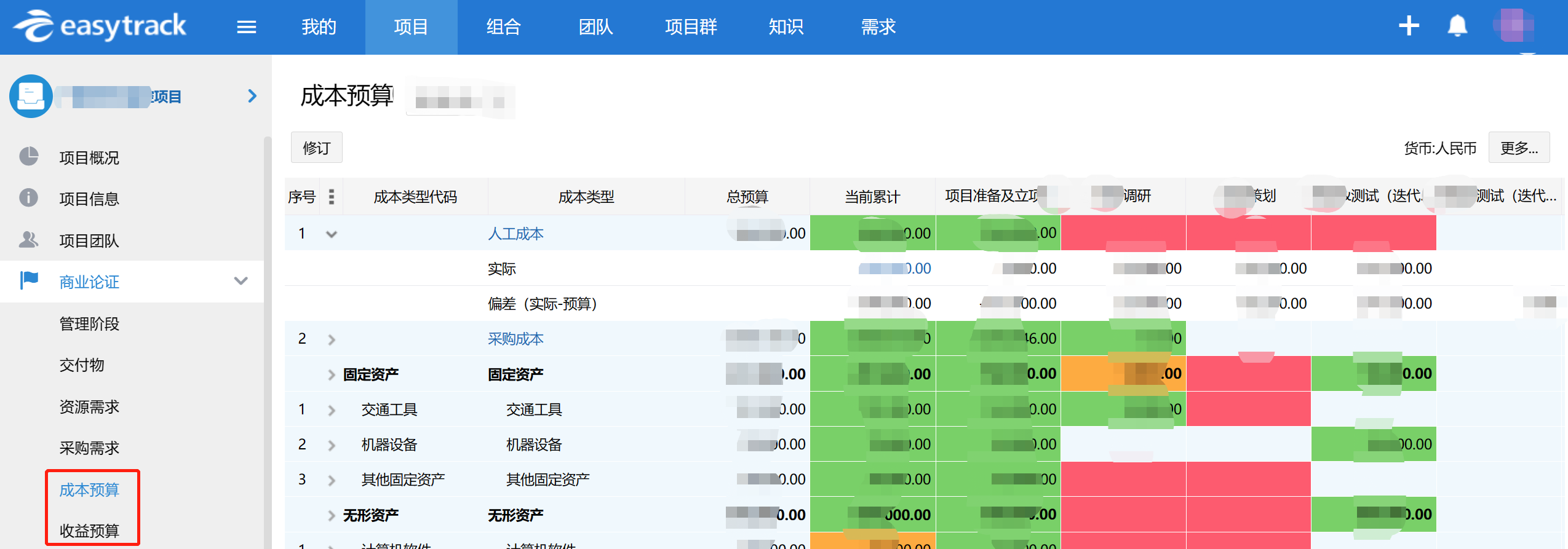Click the plus add icon
This screenshot has width=1568, height=549.
[x=1408, y=26]
